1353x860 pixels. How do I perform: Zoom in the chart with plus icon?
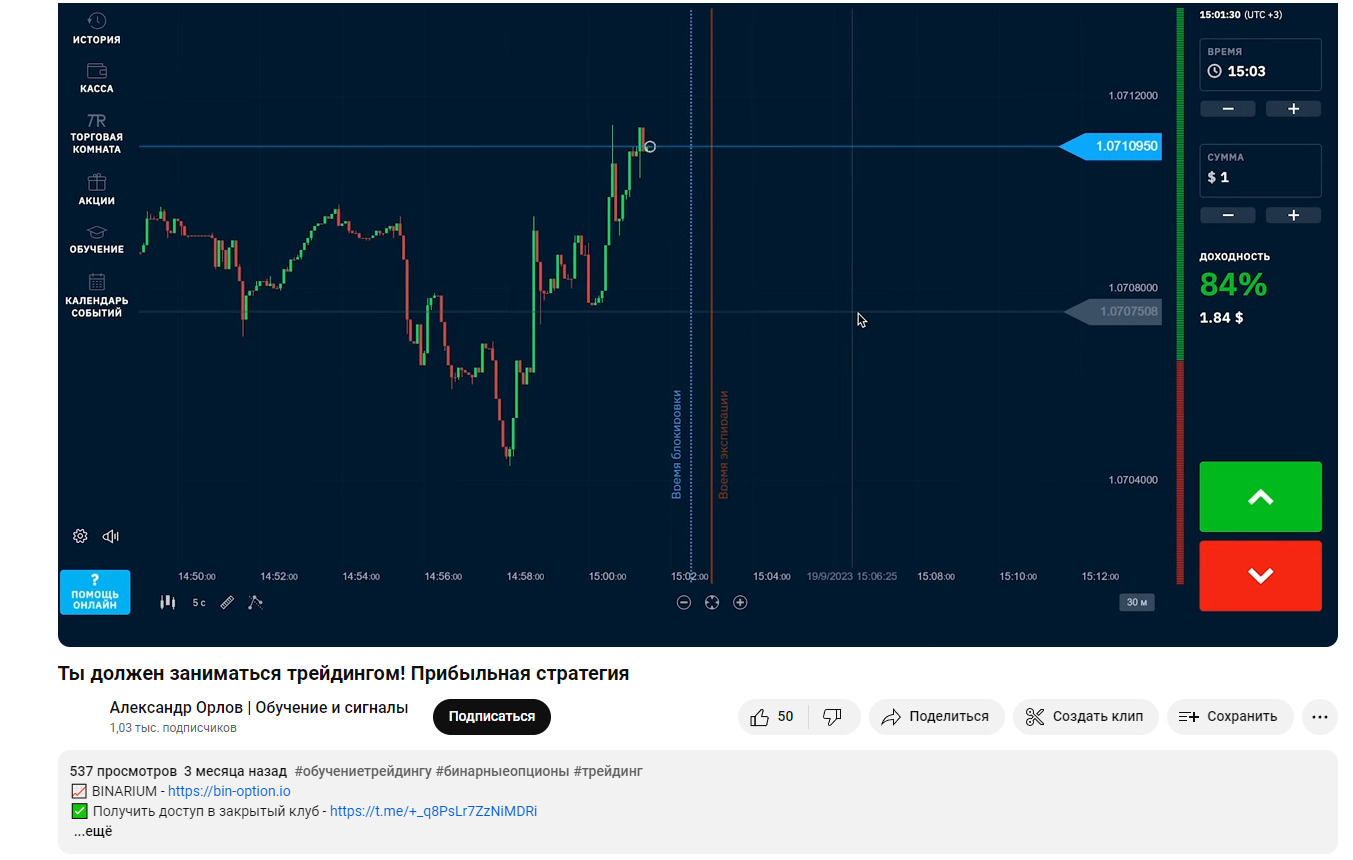point(740,602)
